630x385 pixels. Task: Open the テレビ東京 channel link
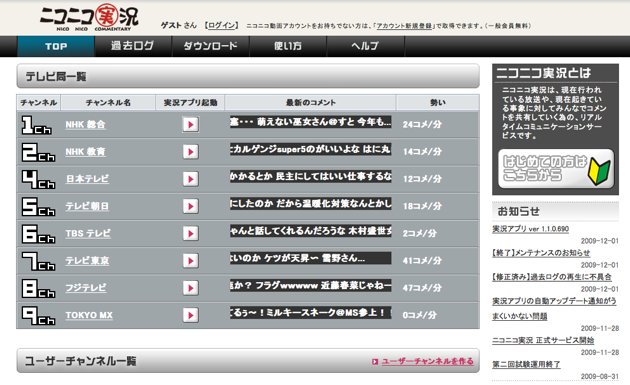(87, 261)
